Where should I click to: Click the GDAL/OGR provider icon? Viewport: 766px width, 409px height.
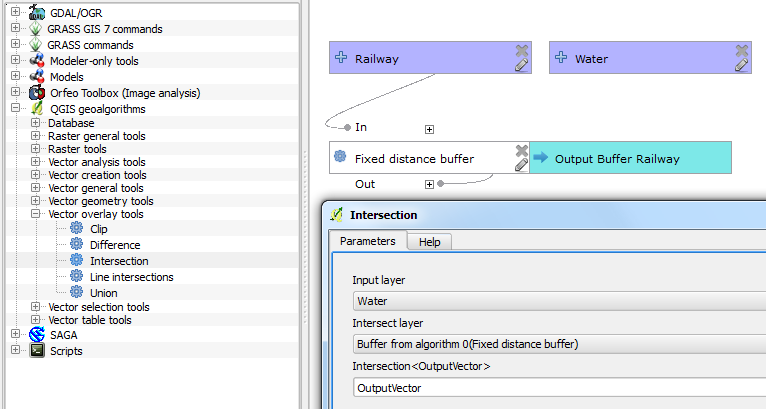click(37, 12)
